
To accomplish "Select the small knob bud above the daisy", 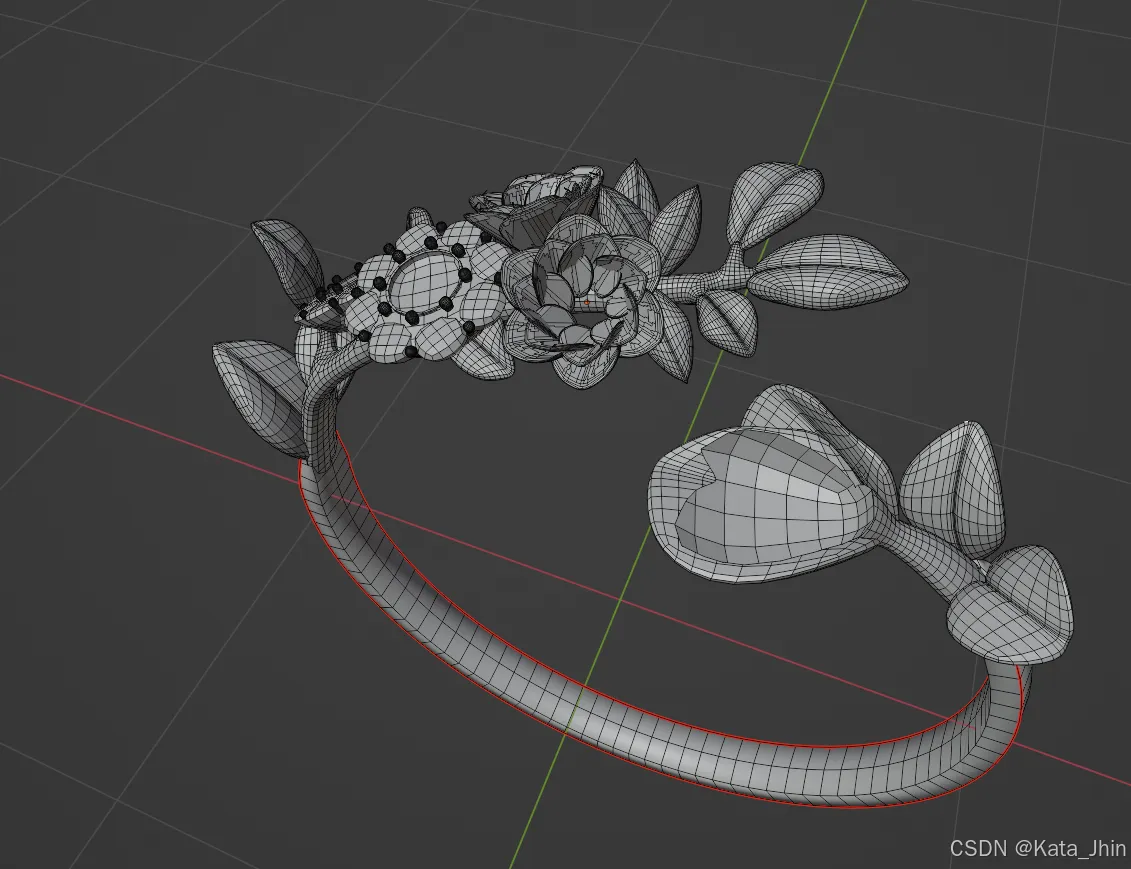I will pos(420,219).
